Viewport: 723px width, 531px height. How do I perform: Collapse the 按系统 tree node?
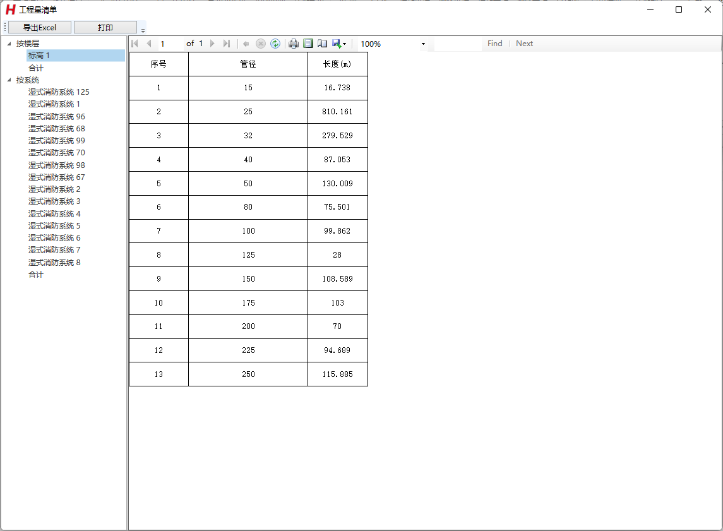9,80
